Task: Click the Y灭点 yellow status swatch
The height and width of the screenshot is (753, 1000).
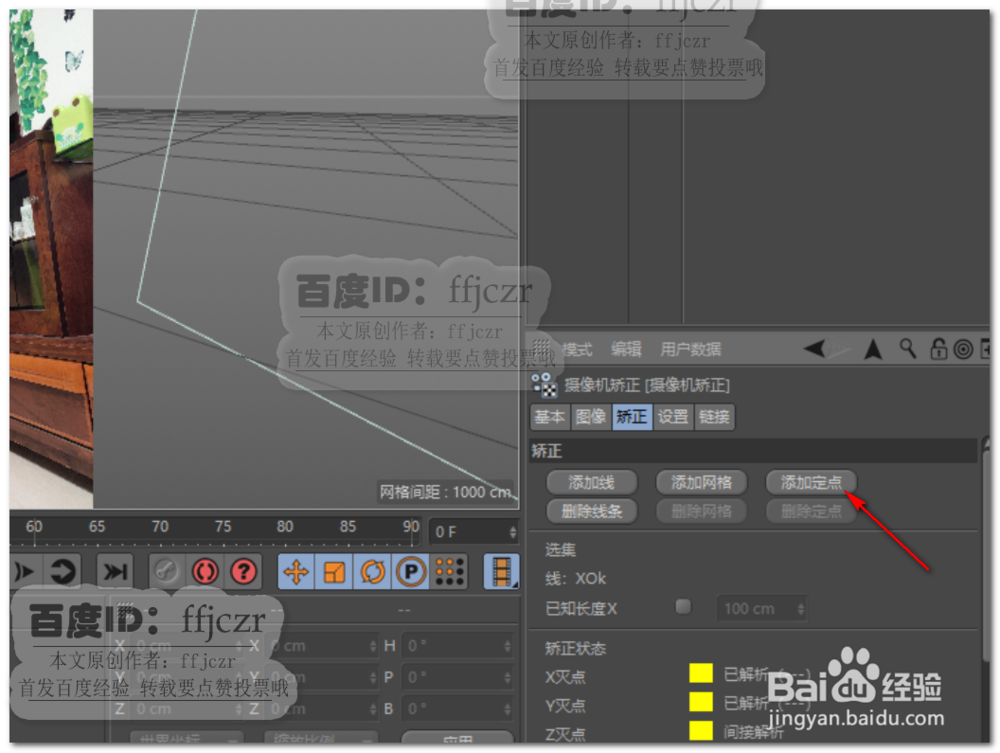Action: point(701,701)
